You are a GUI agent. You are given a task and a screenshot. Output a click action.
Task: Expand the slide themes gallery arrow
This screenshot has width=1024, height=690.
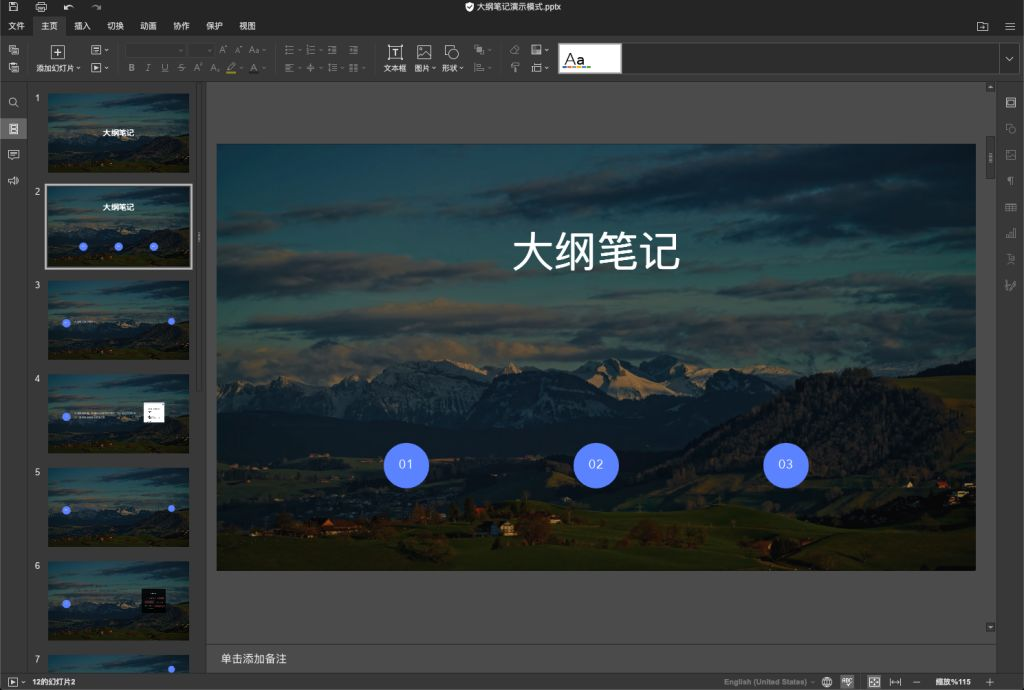point(1009,59)
